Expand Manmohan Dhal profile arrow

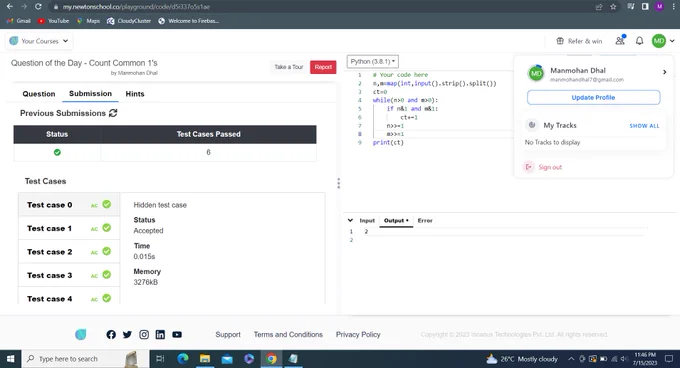pyautogui.click(x=664, y=72)
